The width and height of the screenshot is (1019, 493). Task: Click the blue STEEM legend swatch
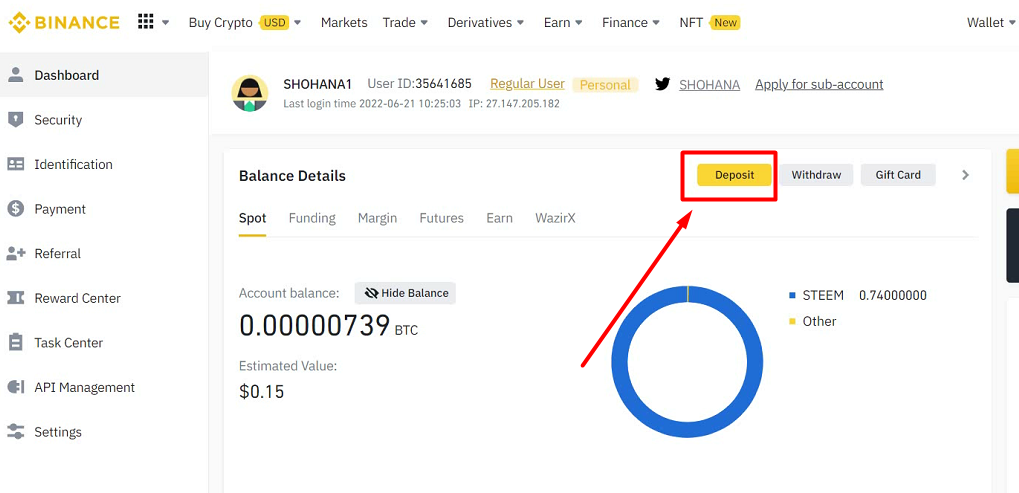[x=792, y=296]
